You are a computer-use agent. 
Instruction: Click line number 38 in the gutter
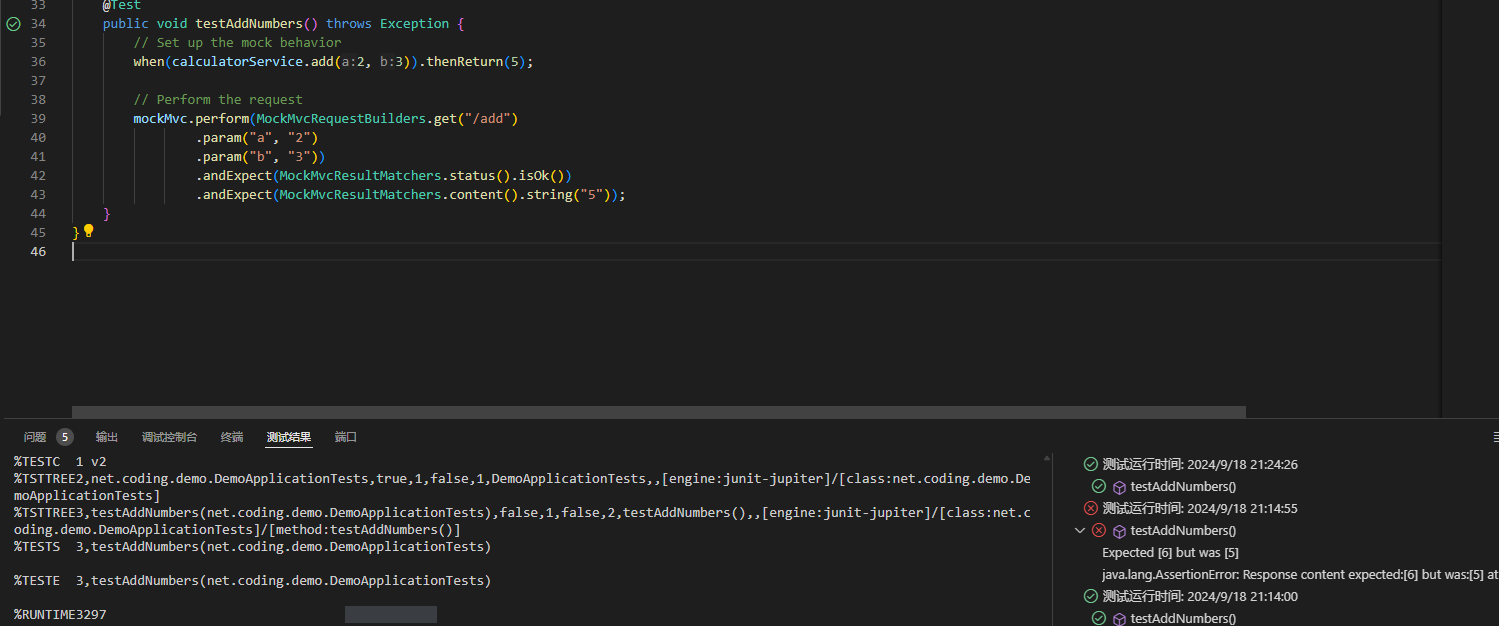click(x=38, y=99)
